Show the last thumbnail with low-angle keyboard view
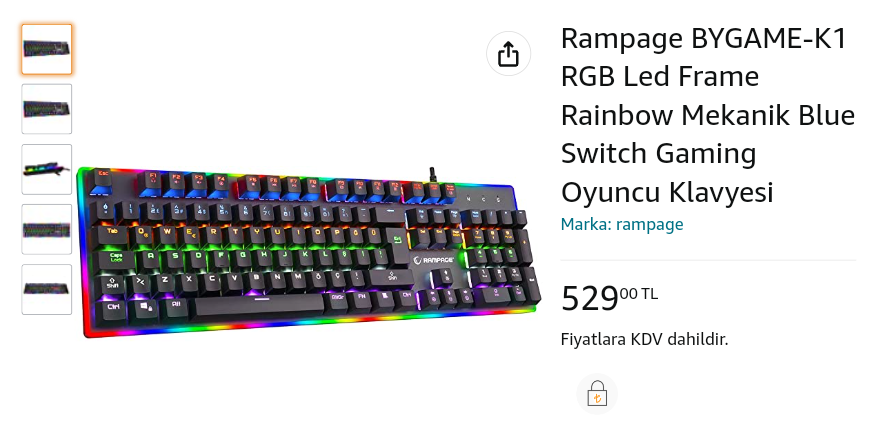 pyautogui.click(x=47, y=289)
